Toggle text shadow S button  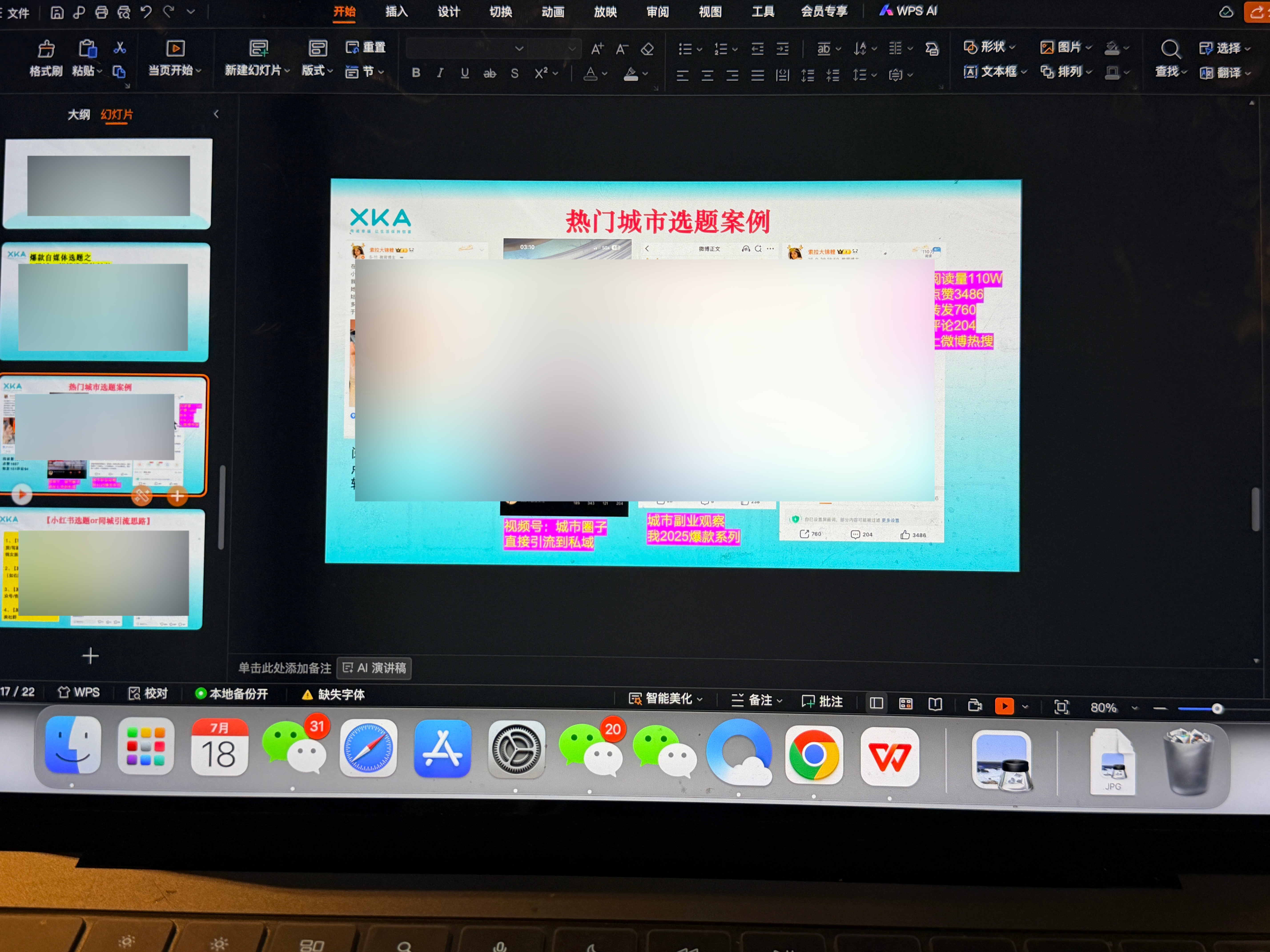click(514, 74)
